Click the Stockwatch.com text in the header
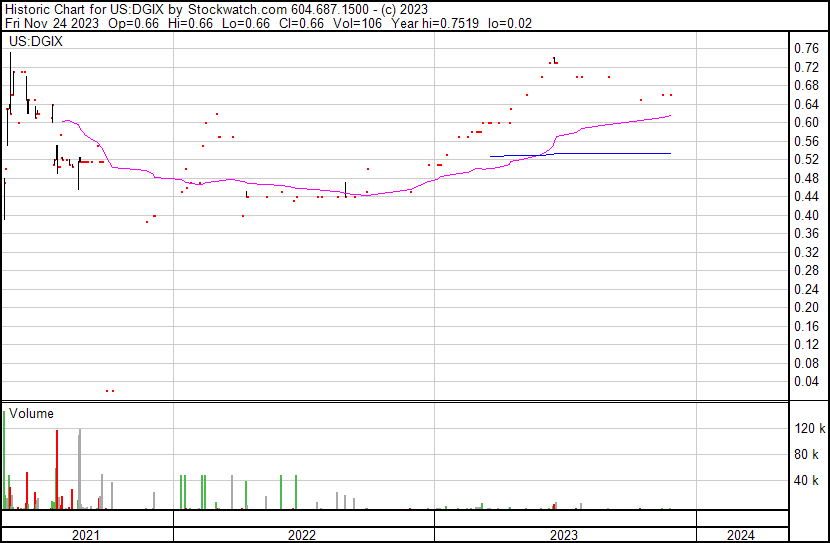The height and width of the screenshot is (543, 830). pyautogui.click(x=245, y=9)
